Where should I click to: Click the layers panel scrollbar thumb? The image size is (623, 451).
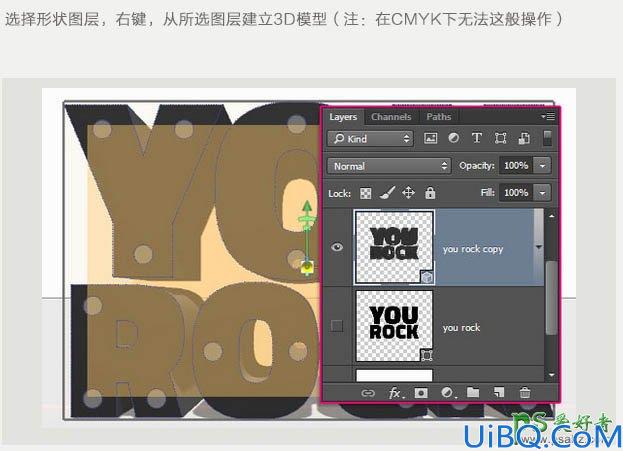point(551,298)
